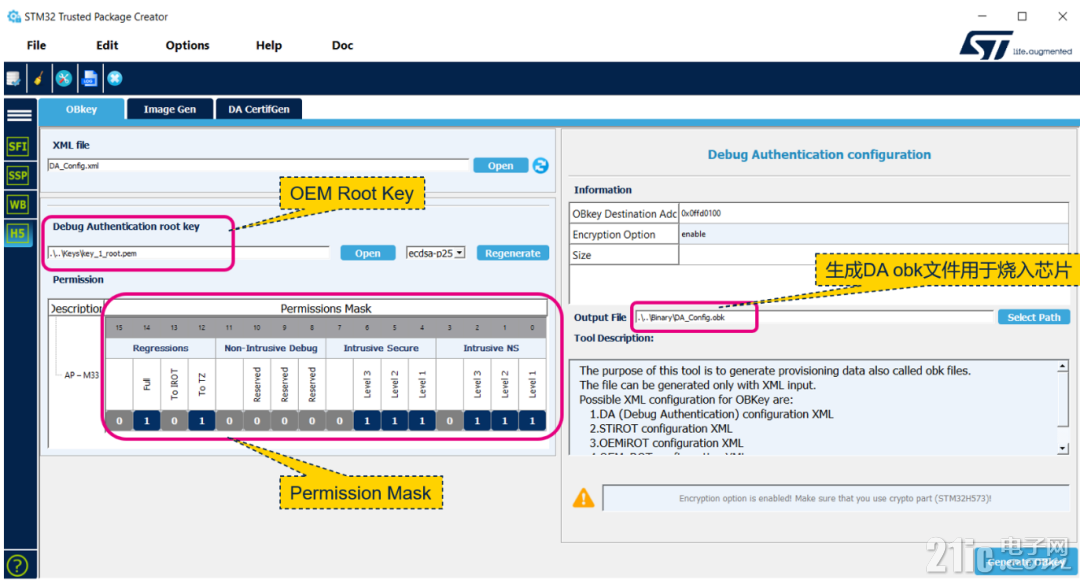The image size is (1080, 580).
Task: Select the SFI sidebar icon
Action: (18, 146)
